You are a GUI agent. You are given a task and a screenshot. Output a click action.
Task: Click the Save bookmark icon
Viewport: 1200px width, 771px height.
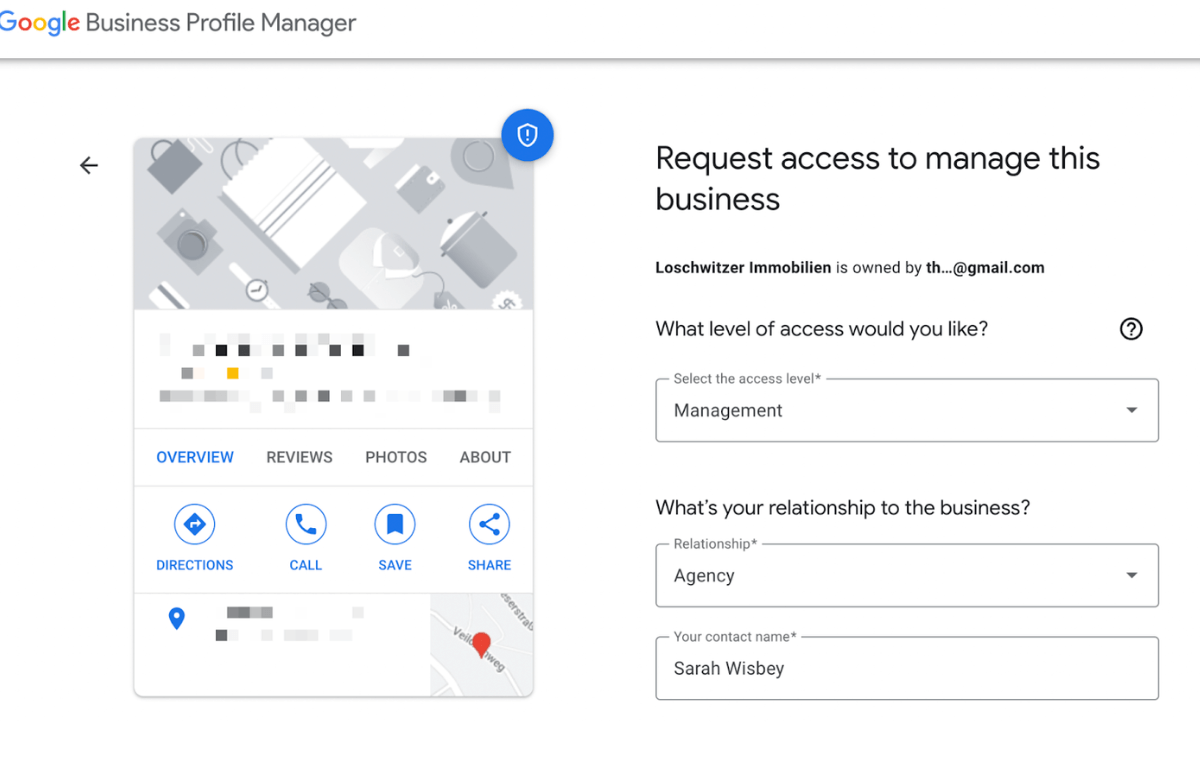[394, 524]
